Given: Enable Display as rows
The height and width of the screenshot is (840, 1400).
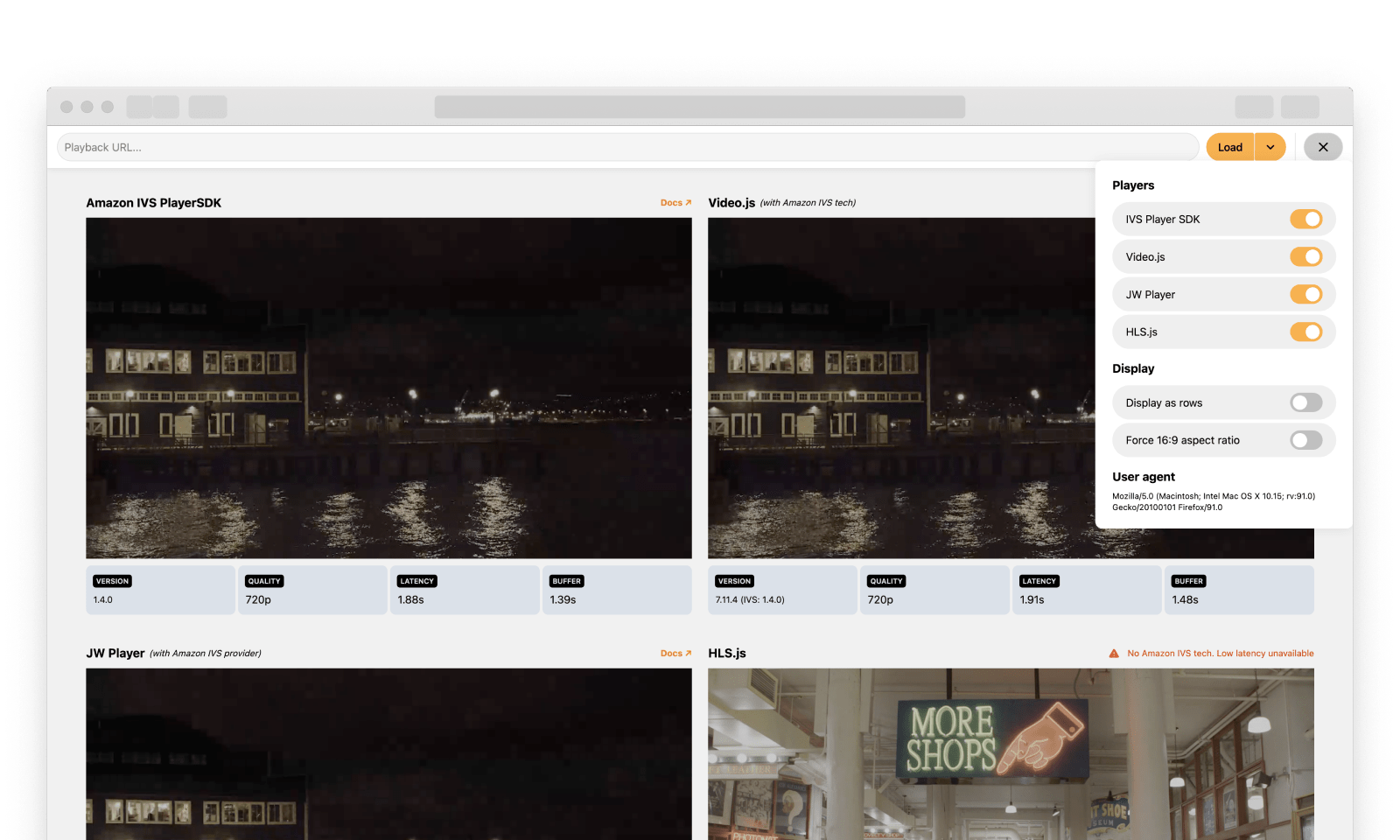Looking at the screenshot, I should (x=1306, y=402).
